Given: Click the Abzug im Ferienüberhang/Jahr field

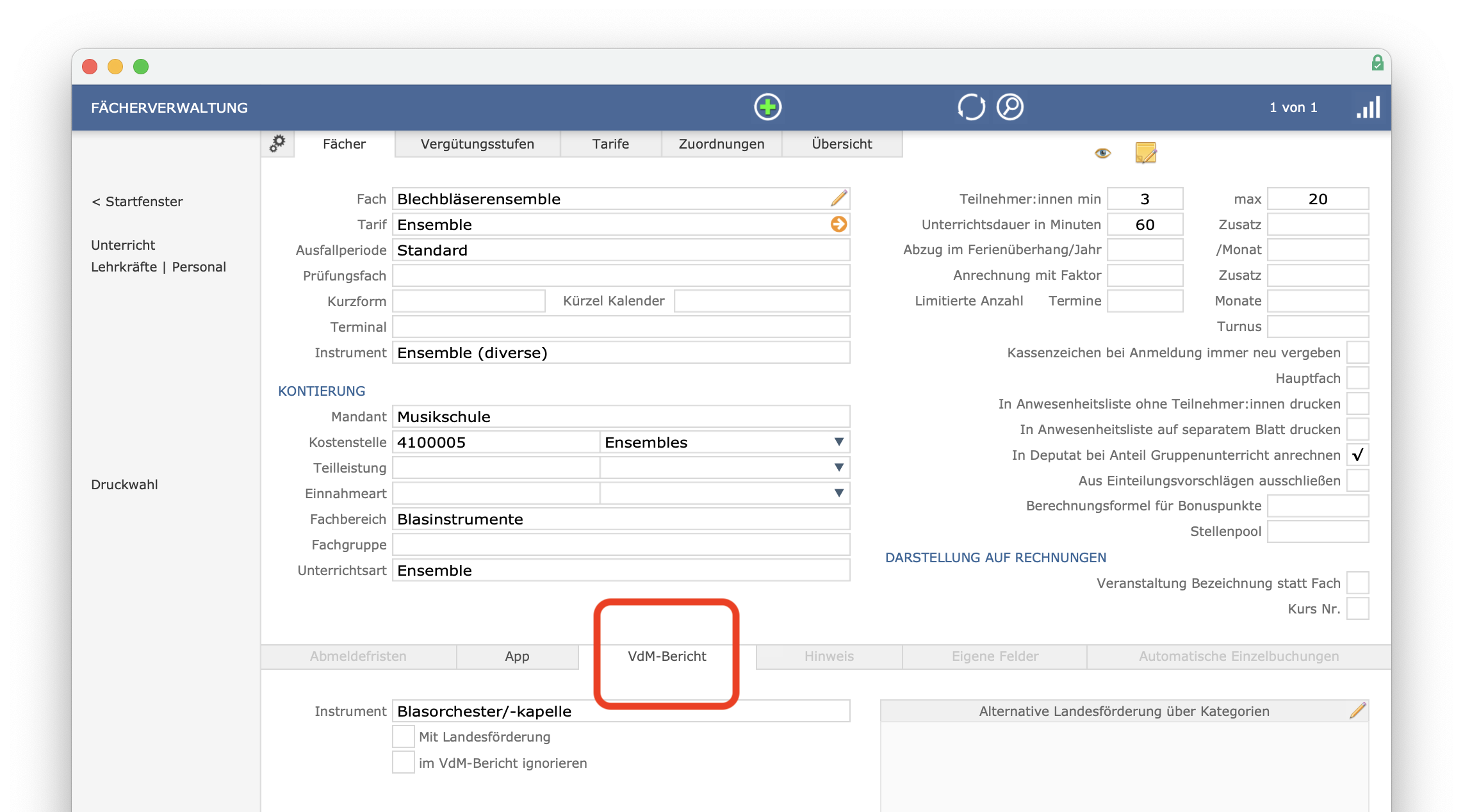Looking at the screenshot, I should [1145, 250].
